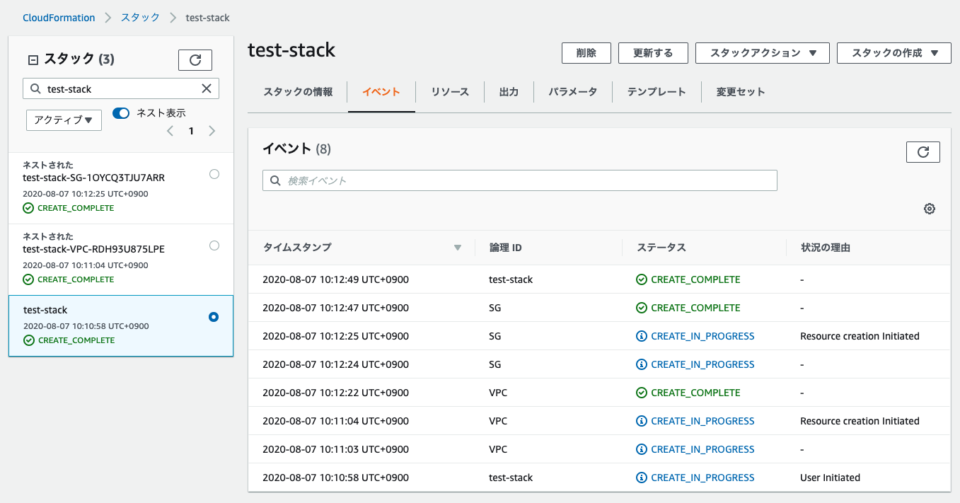This screenshot has width=960, height=503.
Task: Sort by timestamp column arrow
Action: 457,248
